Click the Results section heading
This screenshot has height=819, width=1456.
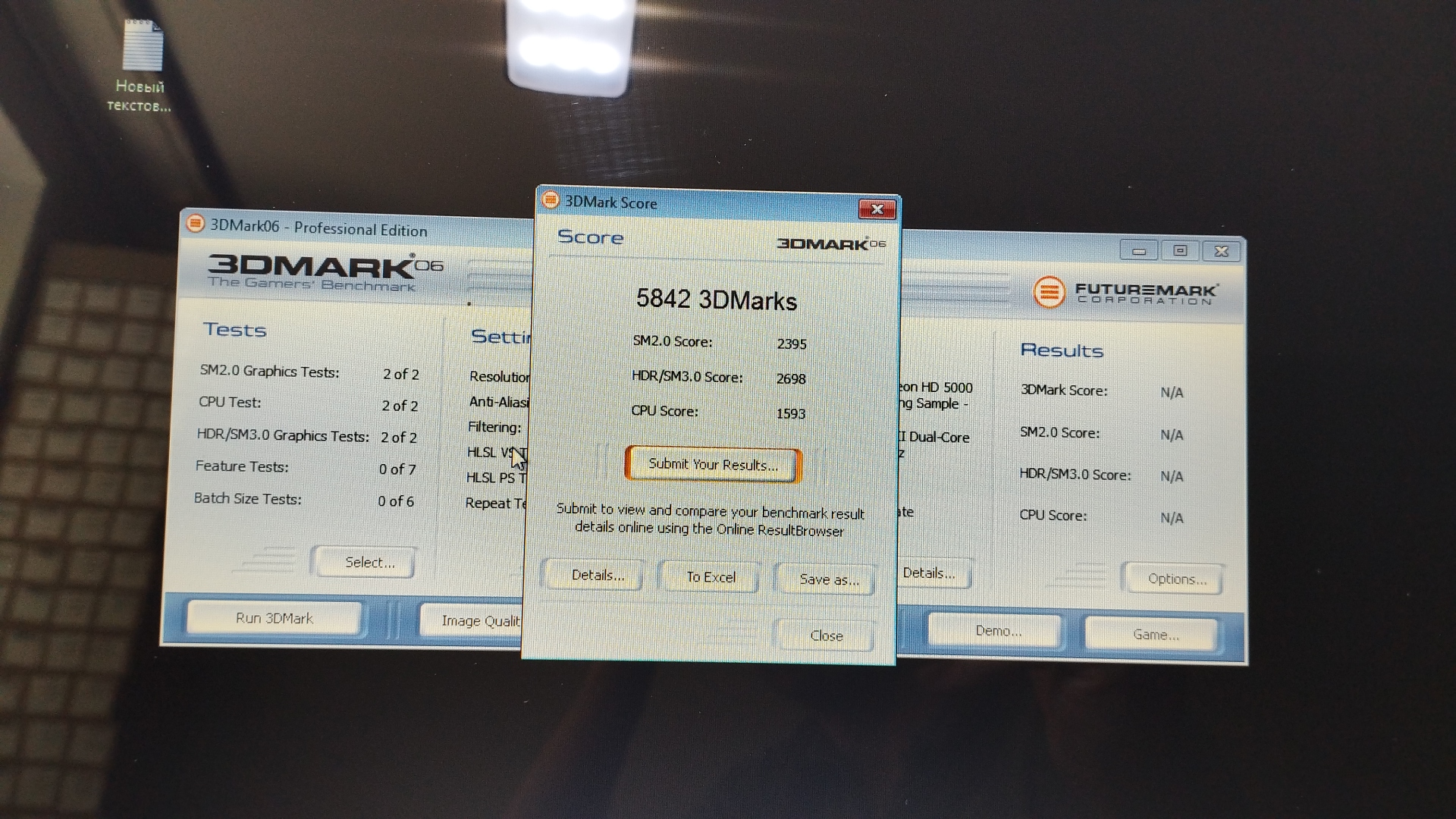1061,350
